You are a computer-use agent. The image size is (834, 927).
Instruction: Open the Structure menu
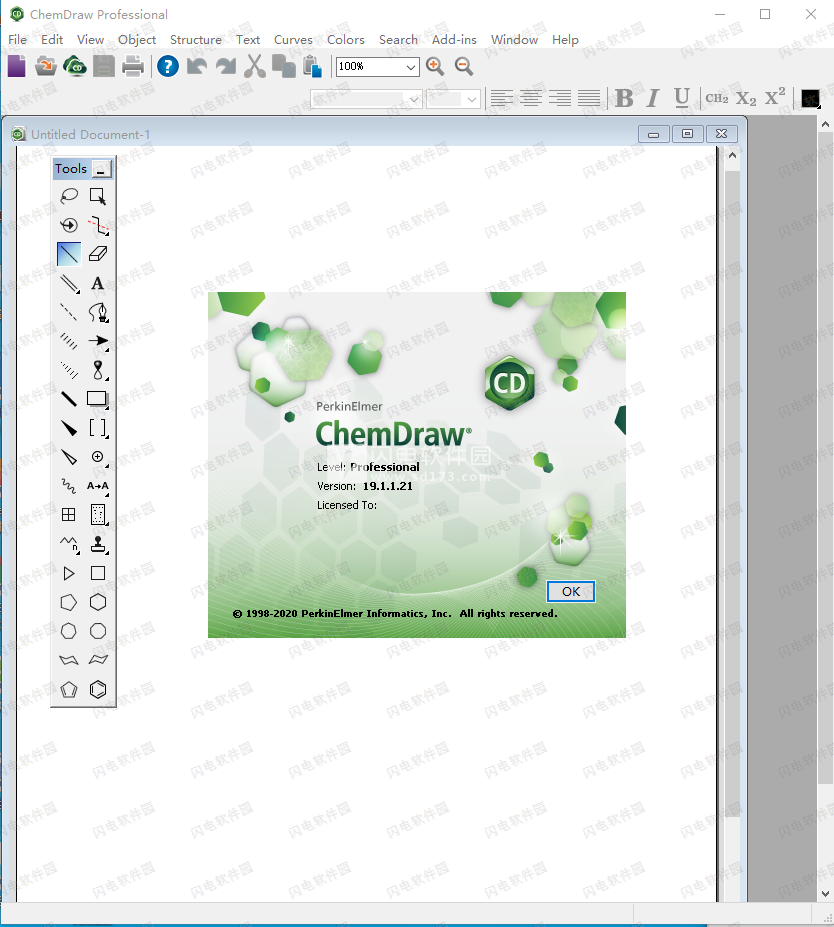click(x=196, y=40)
